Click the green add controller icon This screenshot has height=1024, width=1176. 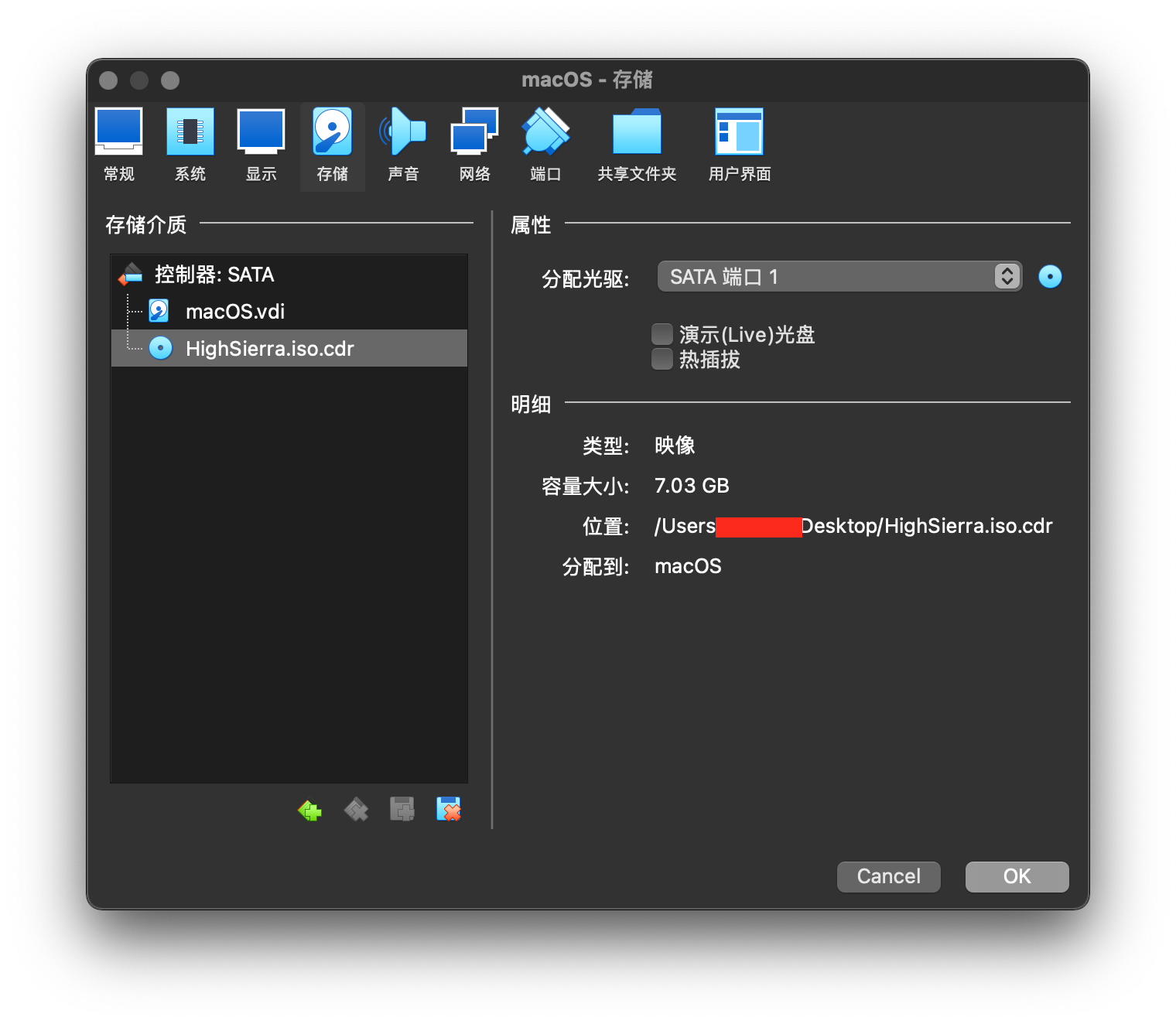[309, 810]
